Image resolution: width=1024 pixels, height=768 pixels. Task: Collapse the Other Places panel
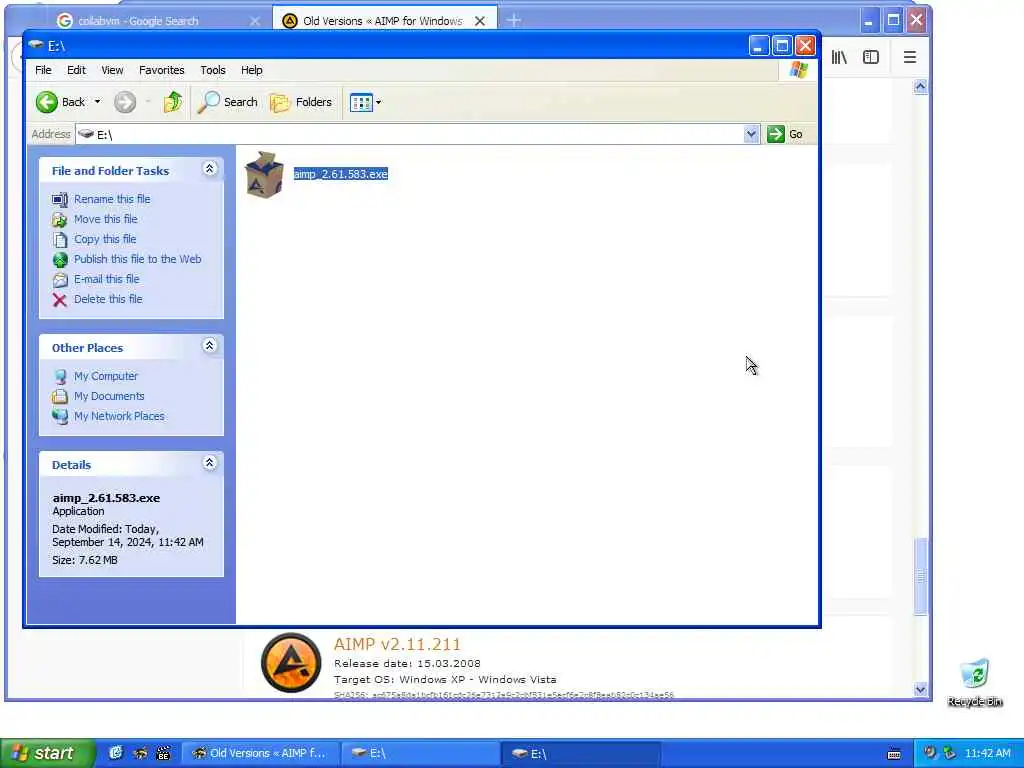(210, 345)
